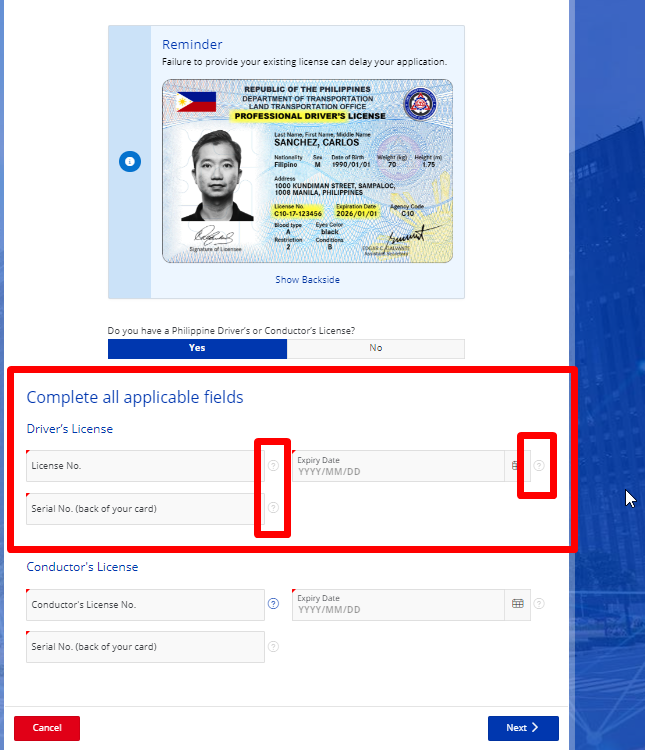This screenshot has width=645, height=750.
Task: Select Yes for having a Philippine license
Action: click(197, 348)
